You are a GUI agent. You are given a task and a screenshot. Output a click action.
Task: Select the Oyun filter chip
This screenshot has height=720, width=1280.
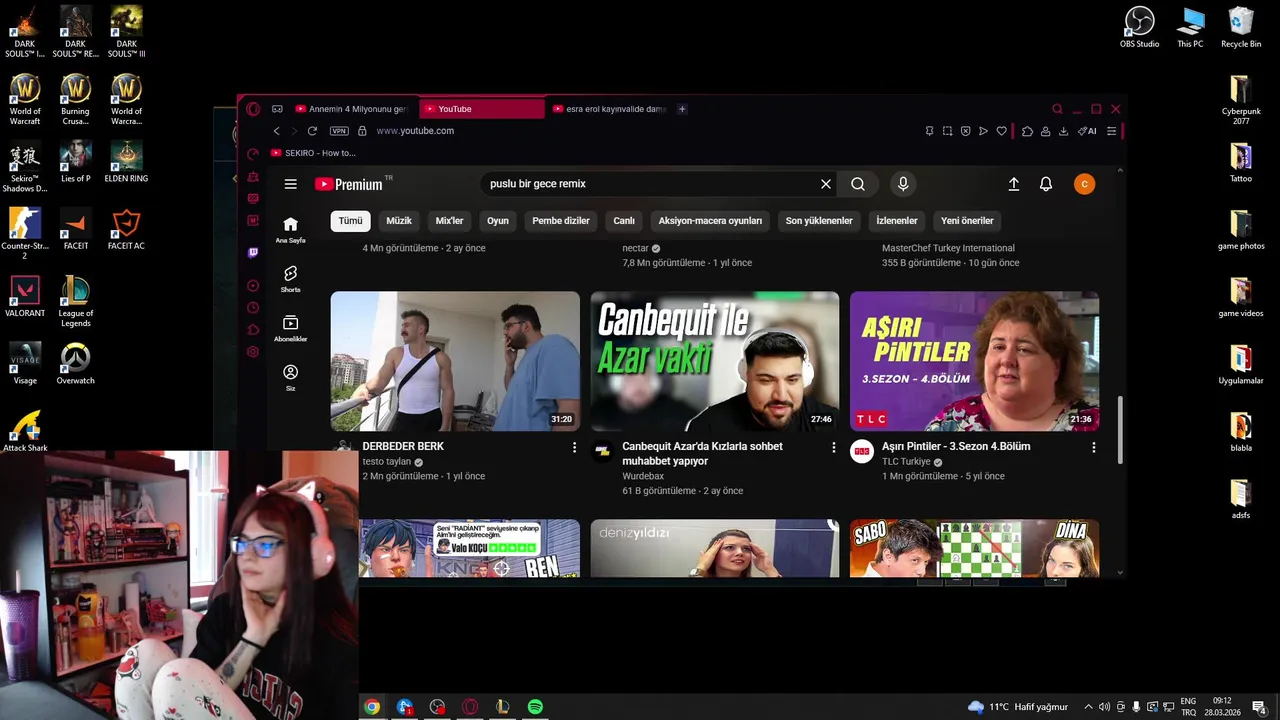coord(498,221)
